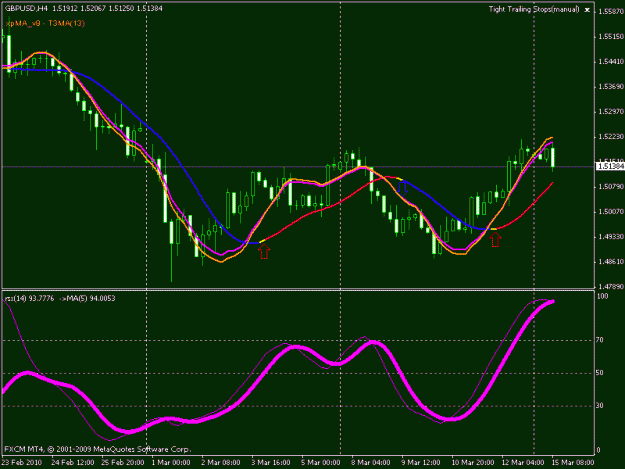
Task: Click the 1.50790 price scale label
Action: coord(611,186)
